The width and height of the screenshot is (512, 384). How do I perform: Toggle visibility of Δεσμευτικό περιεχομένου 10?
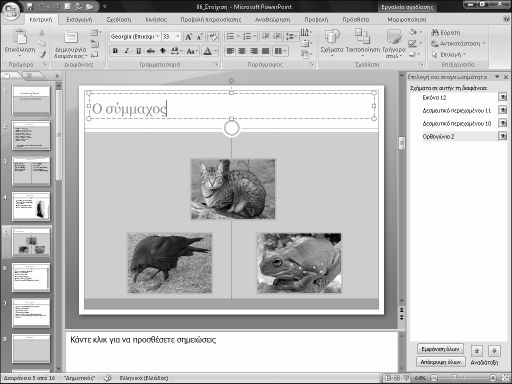pyautogui.click(x=502, y=123)
